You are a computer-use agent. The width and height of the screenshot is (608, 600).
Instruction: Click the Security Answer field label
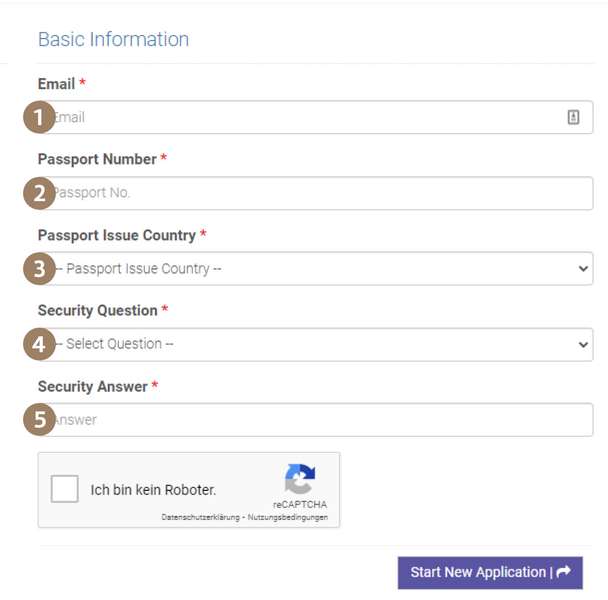pyautogui.click(x=93, y=386)
